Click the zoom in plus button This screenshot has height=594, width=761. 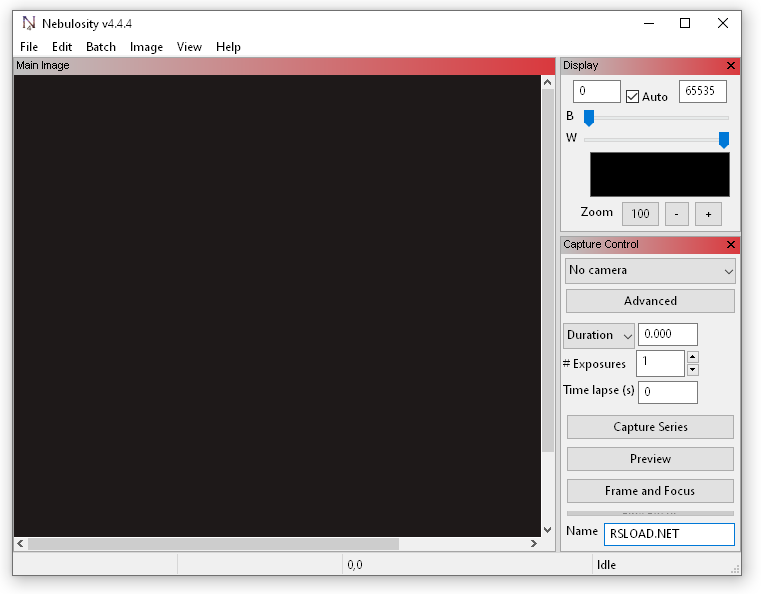click(708, 214)
